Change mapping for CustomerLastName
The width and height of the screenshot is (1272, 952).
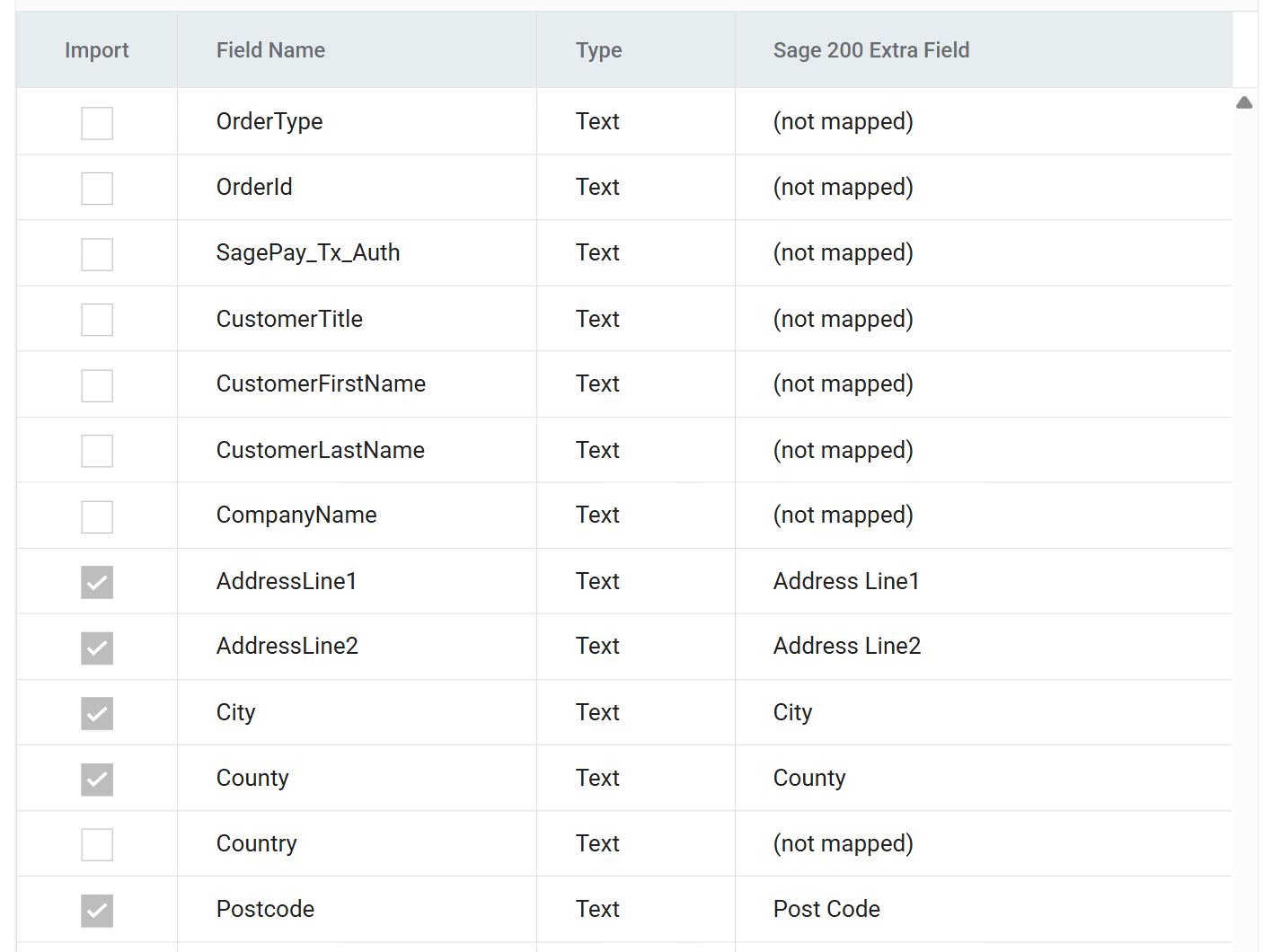pos(983,450)
